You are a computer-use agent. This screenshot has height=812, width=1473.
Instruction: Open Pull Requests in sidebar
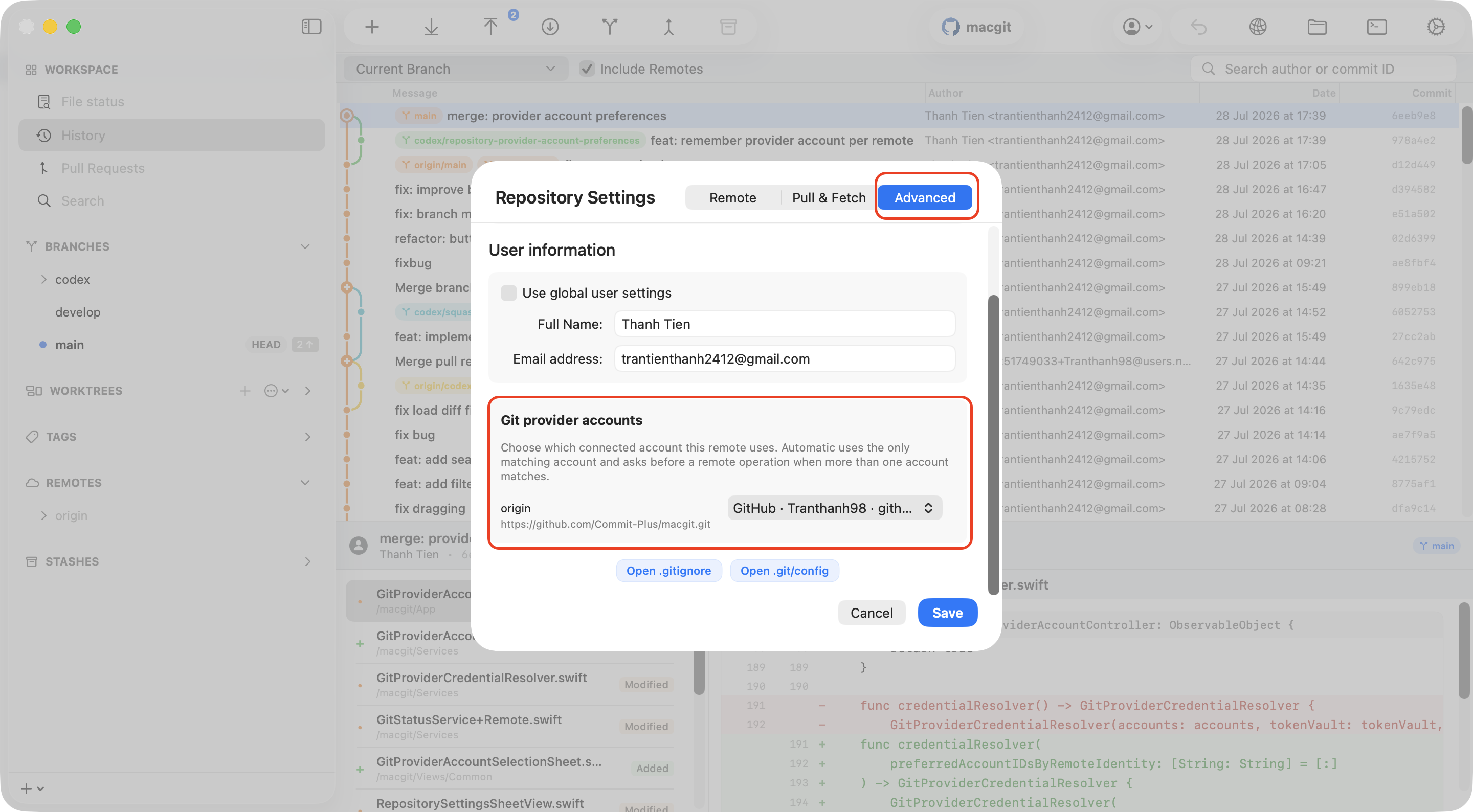coord(171,168)
